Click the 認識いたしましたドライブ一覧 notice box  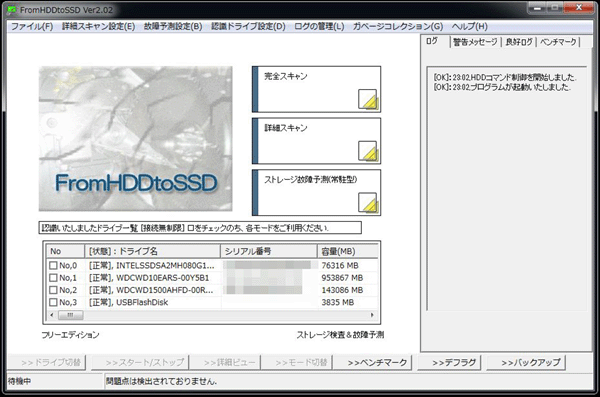click(x=200, y=228)
